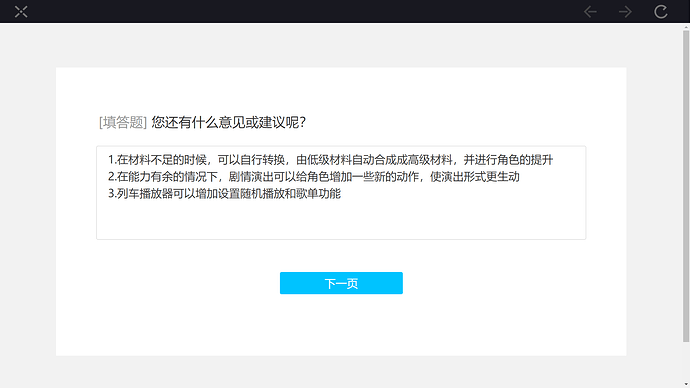Go back using the left arrow icon
This screenshot has width=690, height=388.
click(x=590, y=11)
